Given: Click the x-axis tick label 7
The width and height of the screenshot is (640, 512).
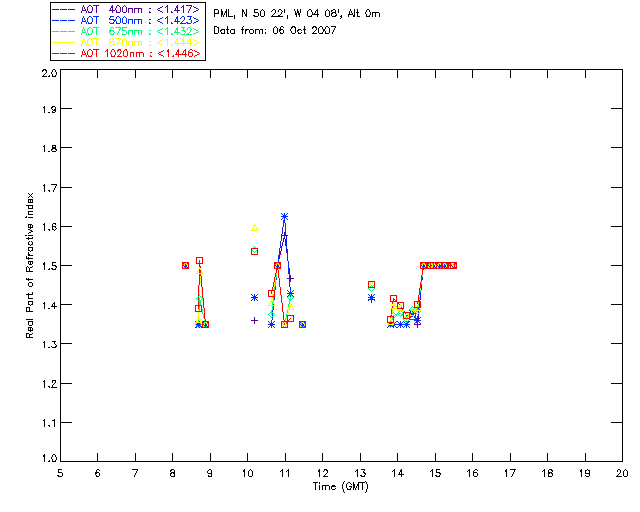Looking at the screenshot, I should click(135, 473).
